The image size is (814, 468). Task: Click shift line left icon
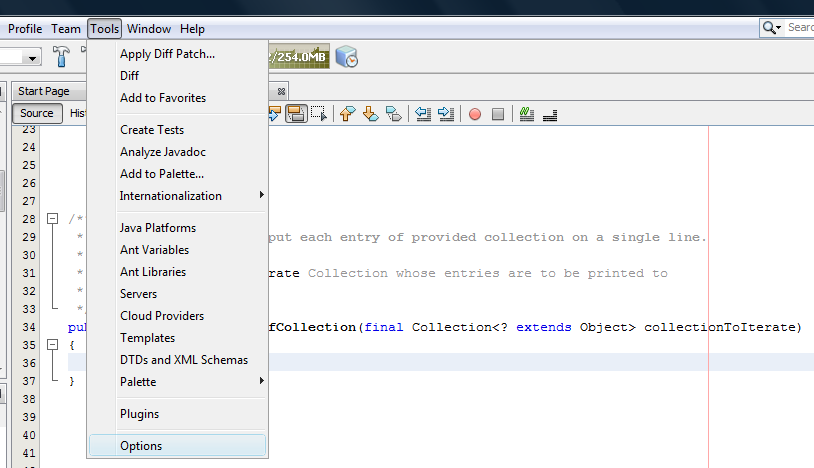[423, 114]
